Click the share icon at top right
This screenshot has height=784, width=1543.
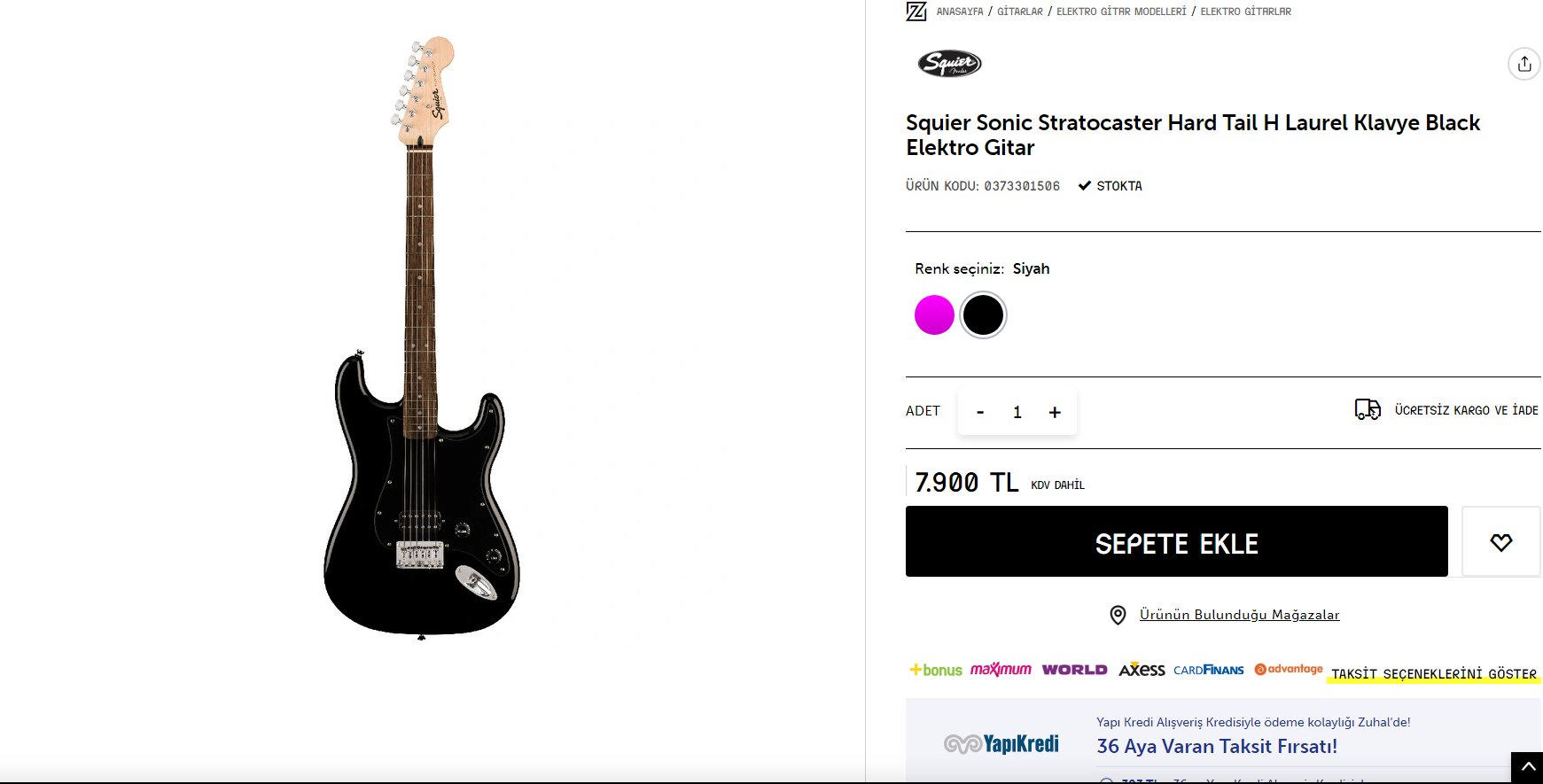point(1524,64)
